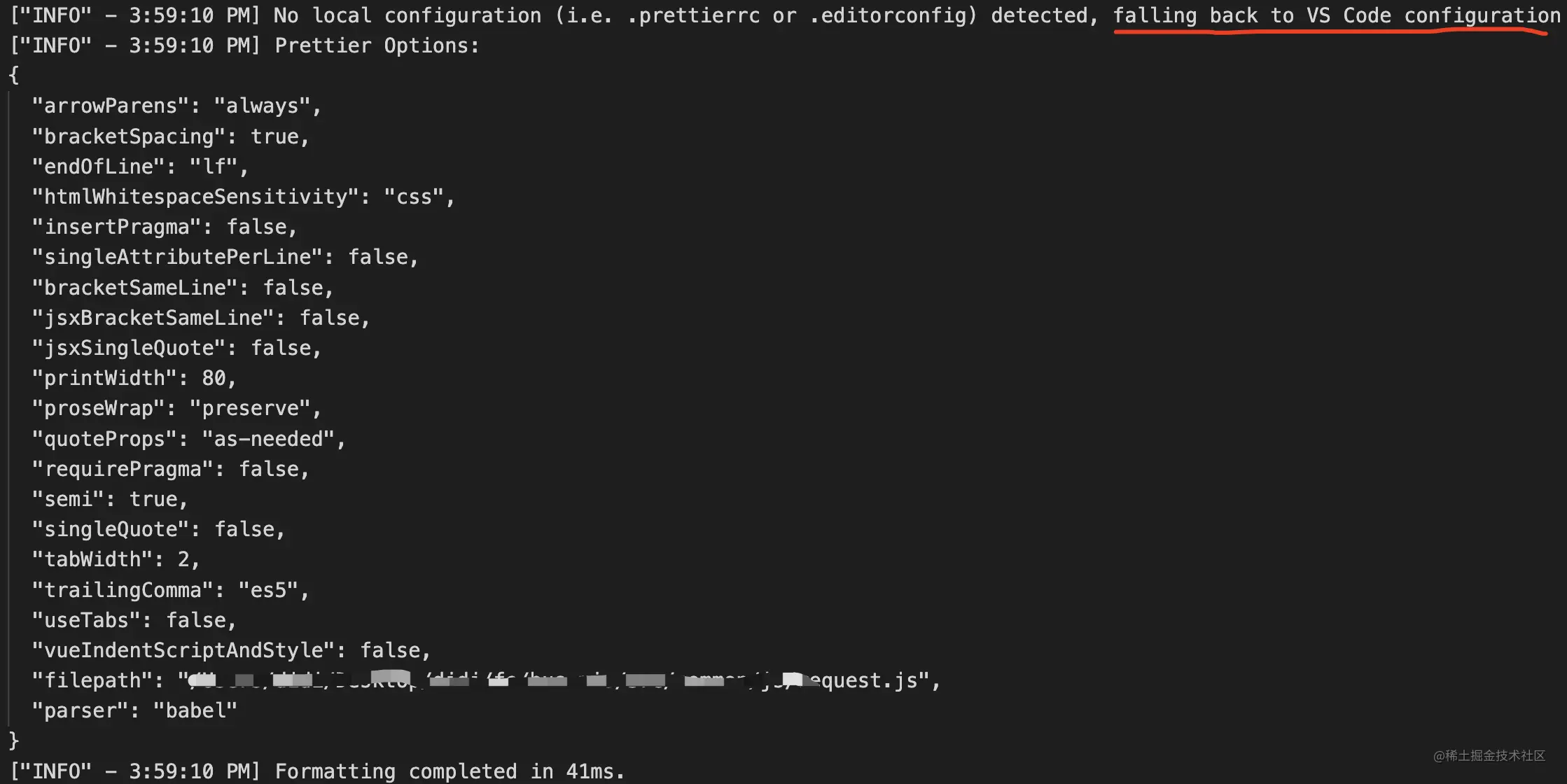Click the "semi" true value
1567x784 pixels.
[x=153, y=499]
